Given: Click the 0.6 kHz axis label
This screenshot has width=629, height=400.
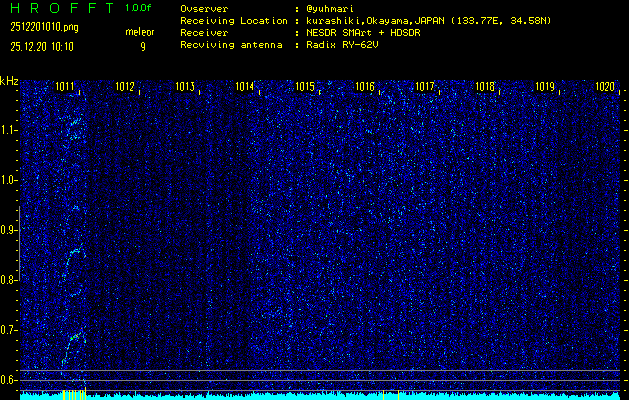Looking at the screenshot, I should 7,380.
